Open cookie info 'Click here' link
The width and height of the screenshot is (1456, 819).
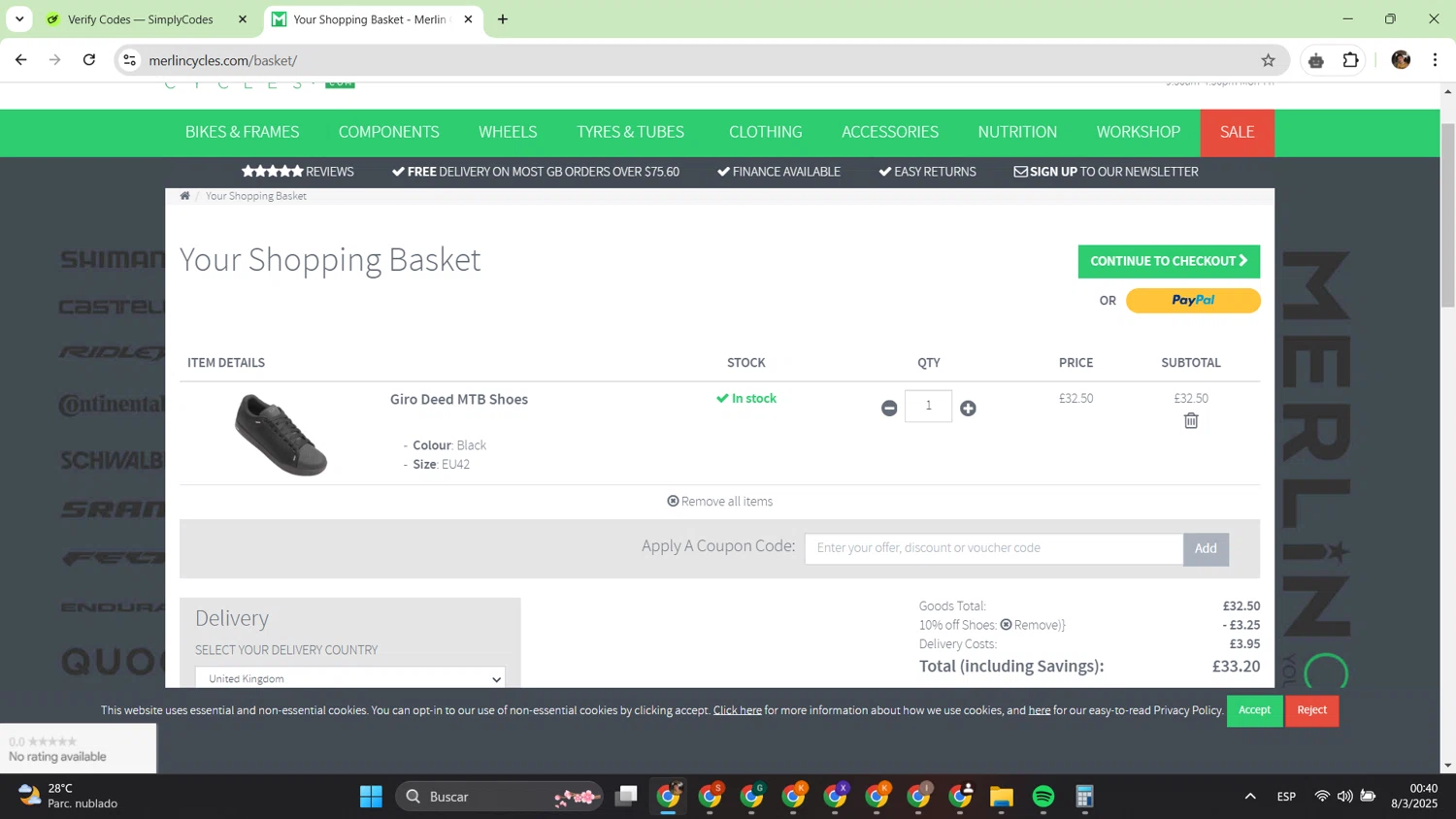[738, 710]
